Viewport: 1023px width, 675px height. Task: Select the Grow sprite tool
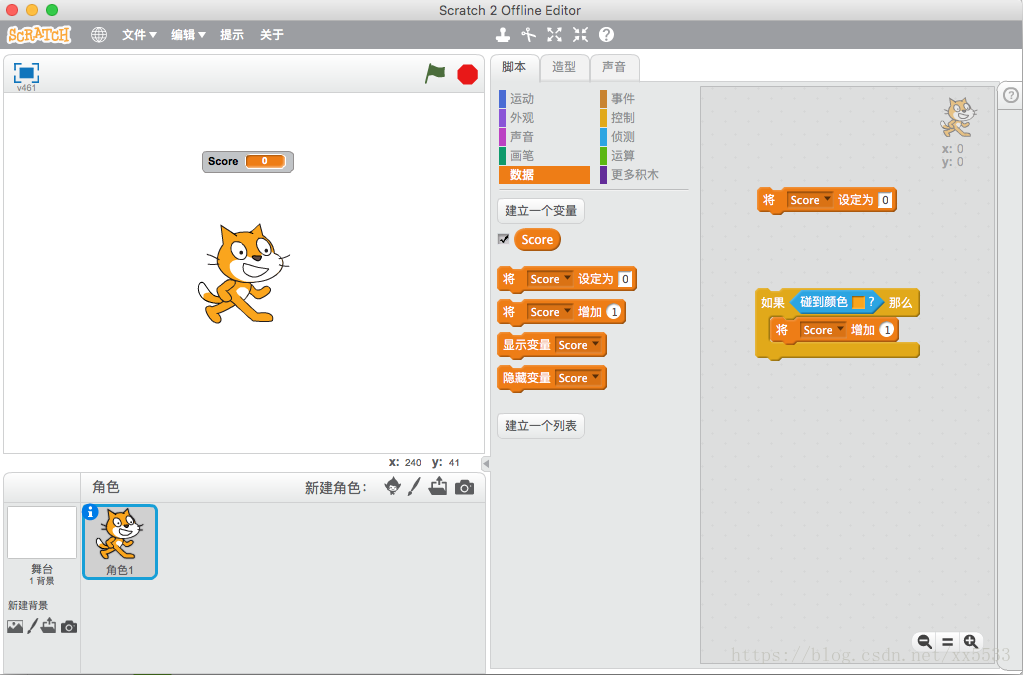coord(554,35)
